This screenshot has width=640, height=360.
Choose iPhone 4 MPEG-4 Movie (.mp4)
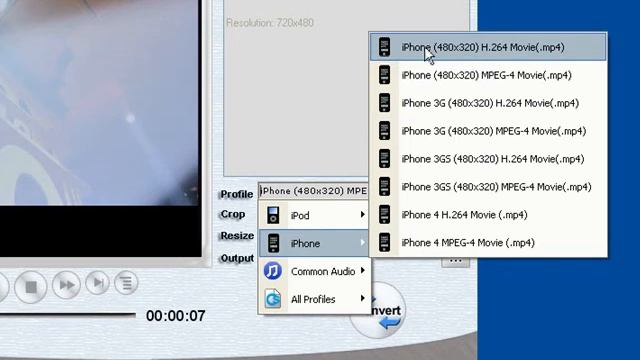pyautogui.click(x=488, y=242)
